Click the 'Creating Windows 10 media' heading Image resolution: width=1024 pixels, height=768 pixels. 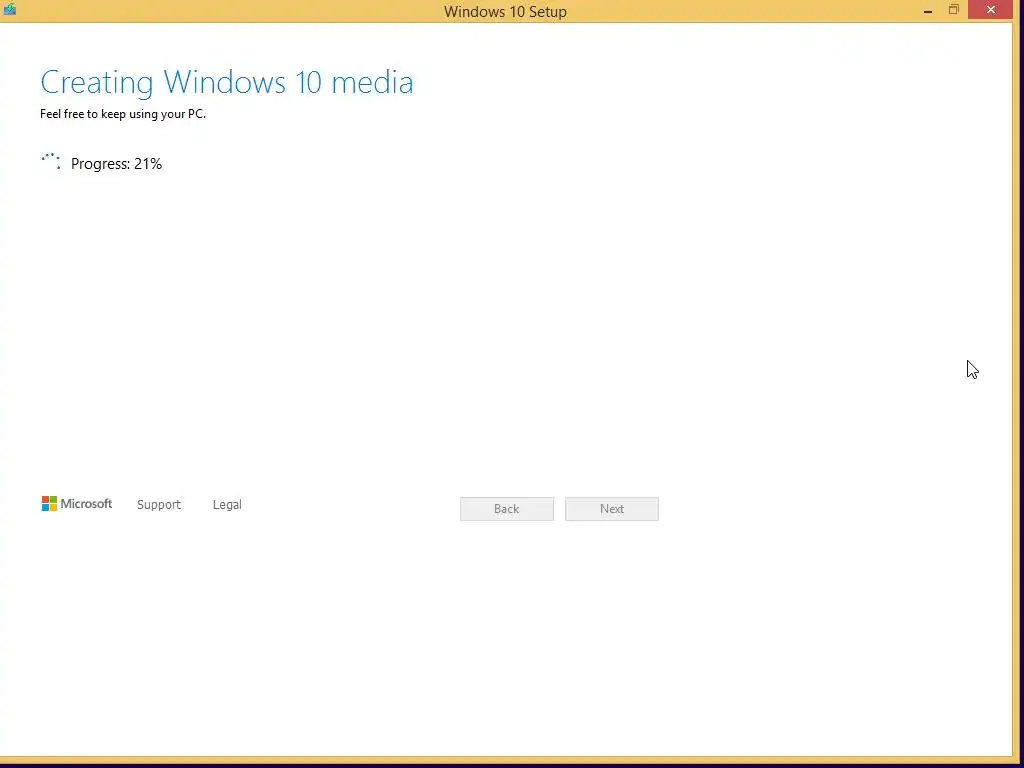(227, 82)
